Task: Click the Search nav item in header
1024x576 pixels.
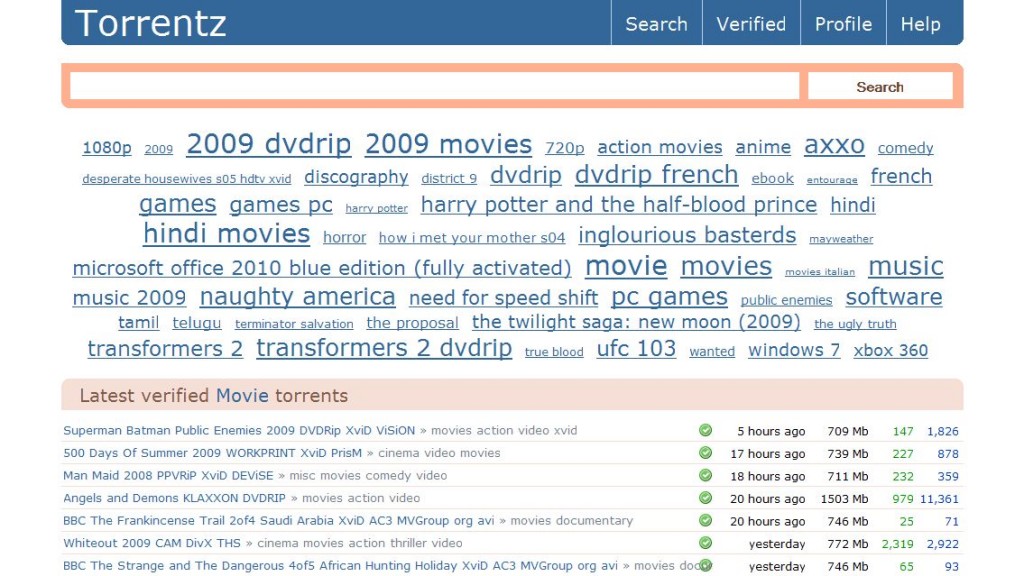Action: click(656, 24)
